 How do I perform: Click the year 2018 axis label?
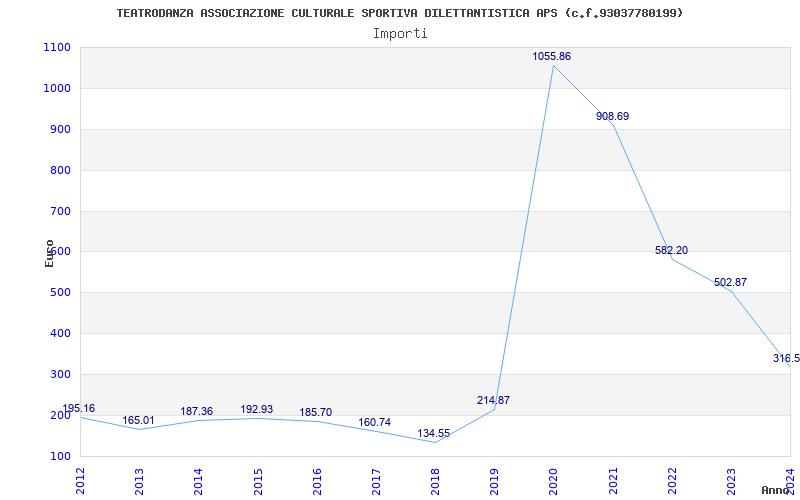click(435, 481)
